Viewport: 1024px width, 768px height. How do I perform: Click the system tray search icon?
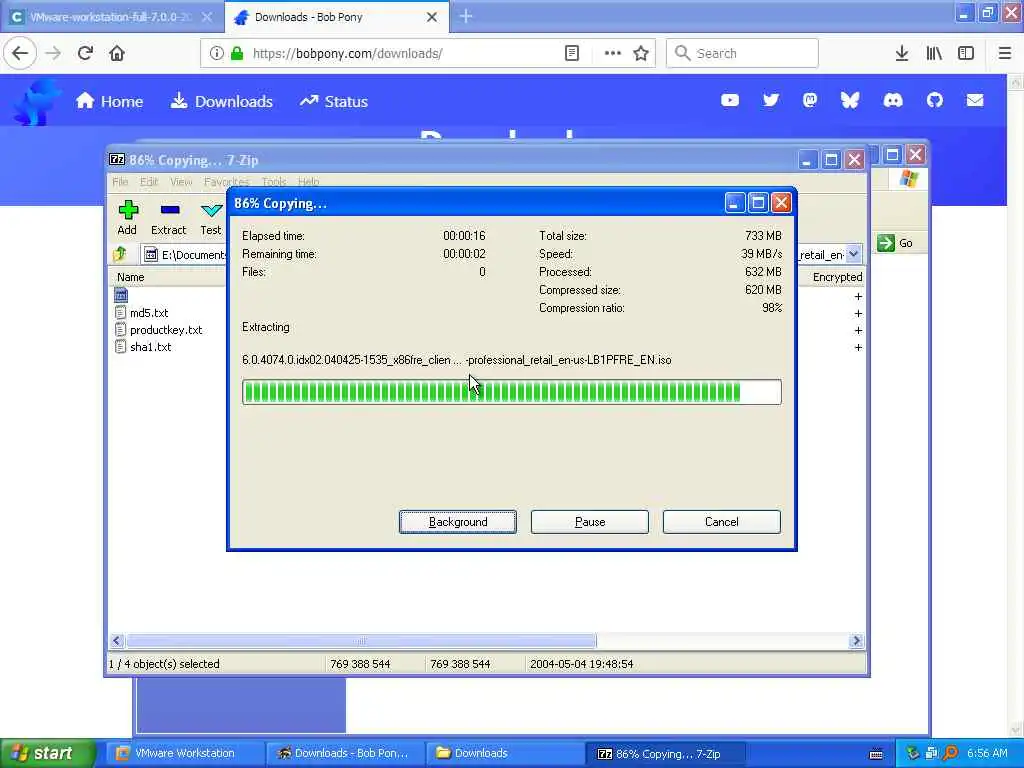950,753
